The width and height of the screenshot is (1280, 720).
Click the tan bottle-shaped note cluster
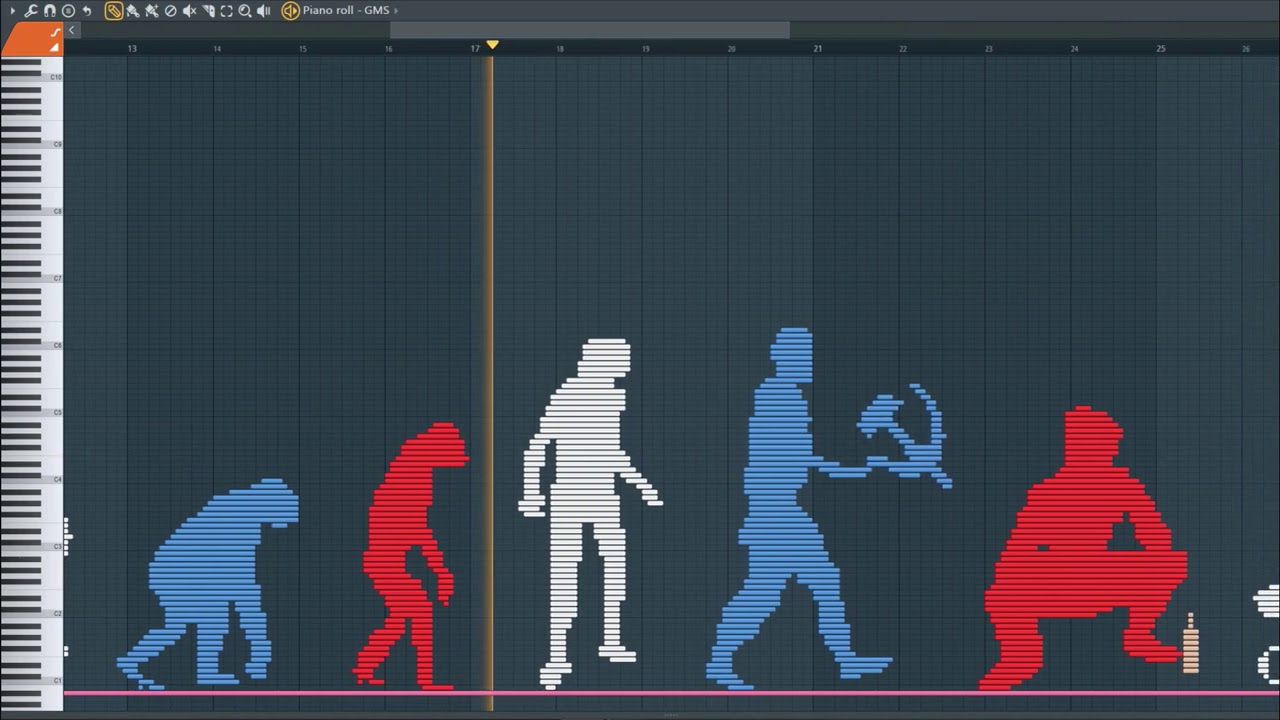[x=1190, y=644]
